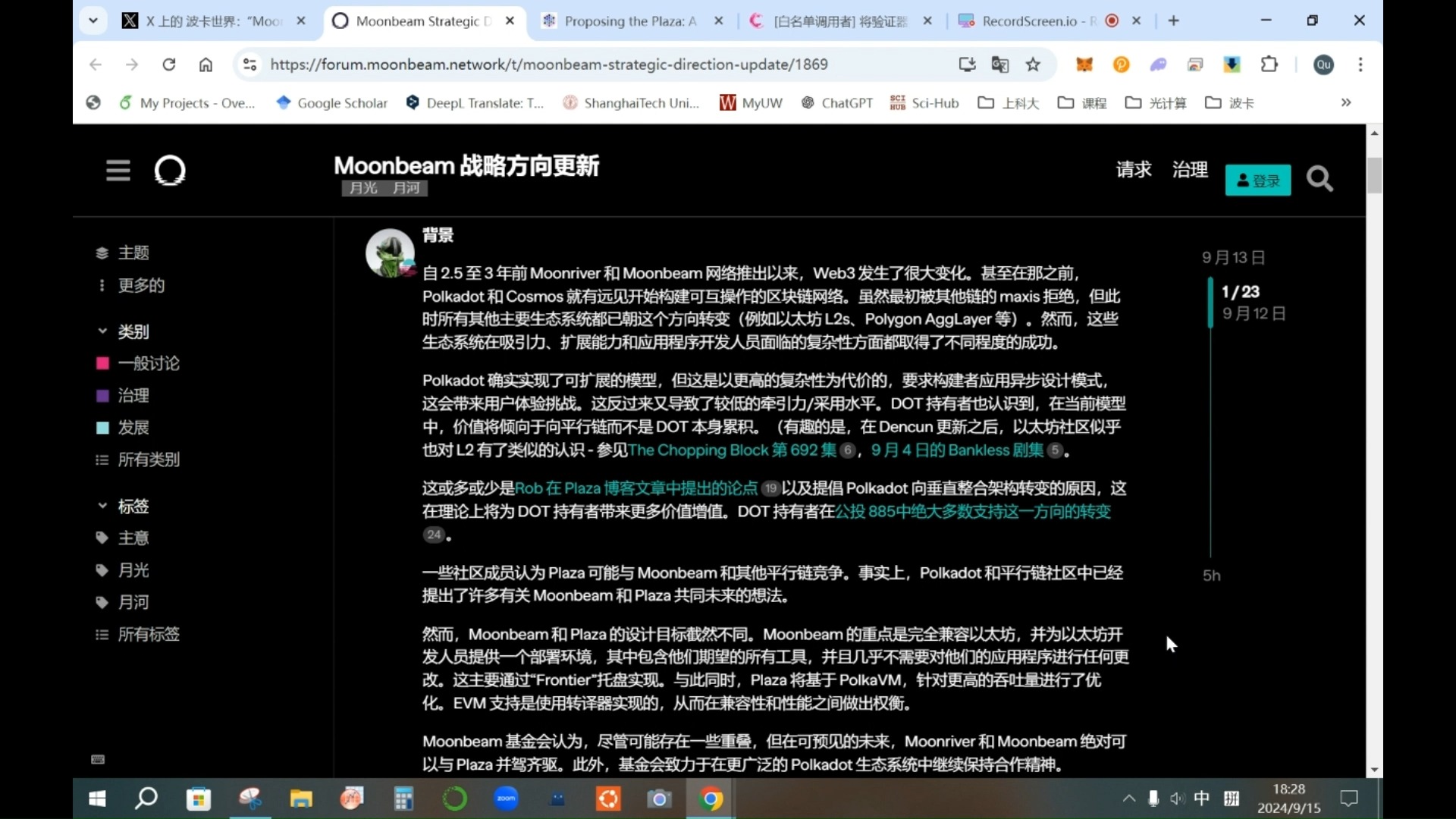The image size is (1456, 819).
Task: Open the ChatGPT bookmark
Action: tap(837, 102)
